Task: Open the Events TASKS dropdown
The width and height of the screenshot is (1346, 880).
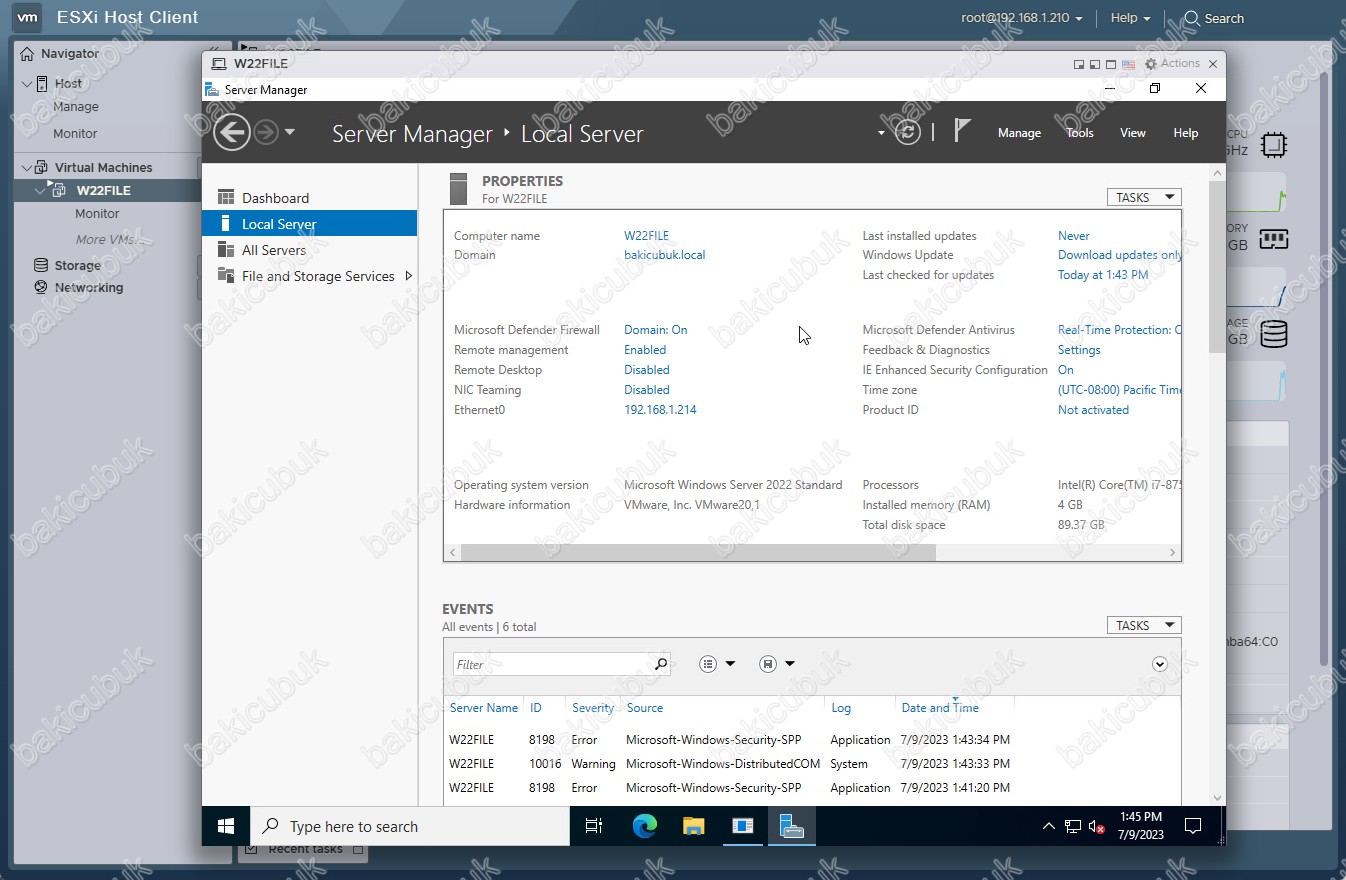Action: [x=1144, y=625]
